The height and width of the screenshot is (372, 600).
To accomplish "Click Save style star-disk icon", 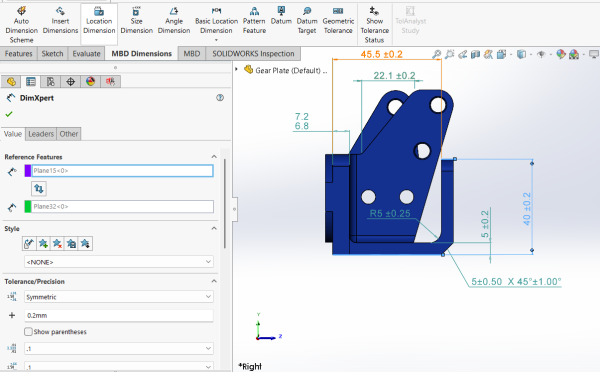I will [x=71, y=243].
